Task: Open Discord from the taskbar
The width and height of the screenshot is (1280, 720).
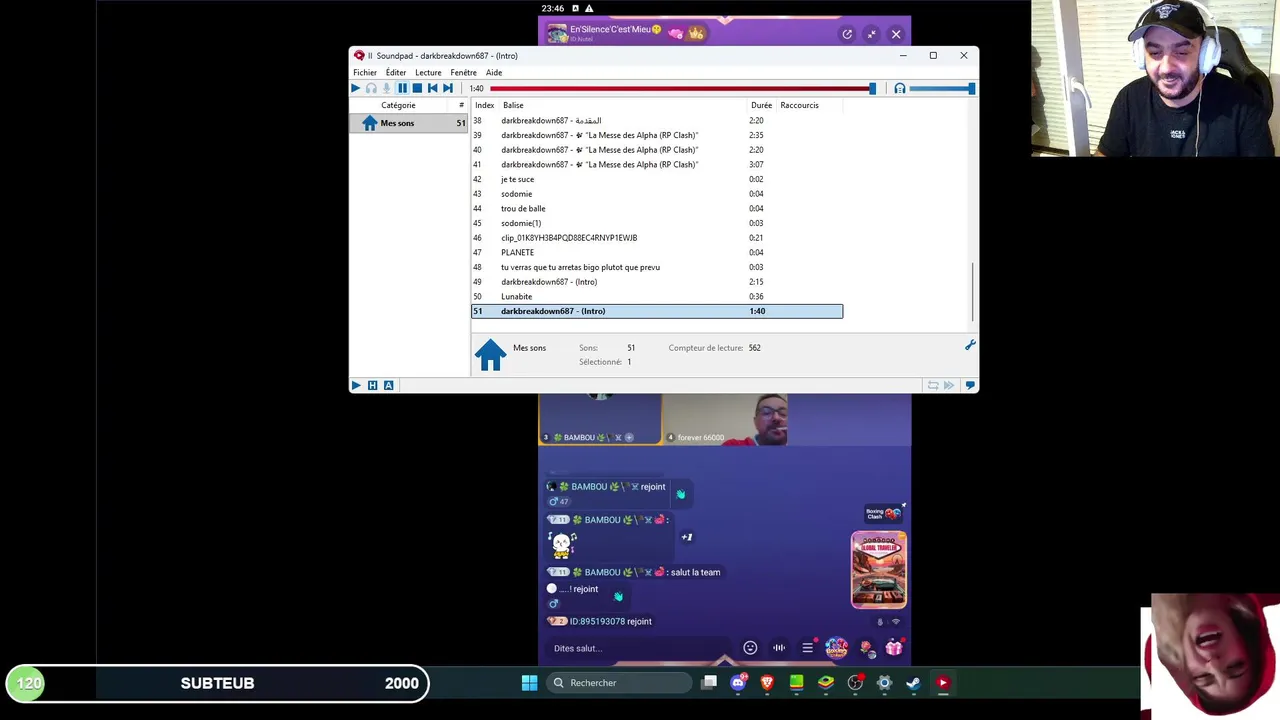Action: tap(738, 683)
